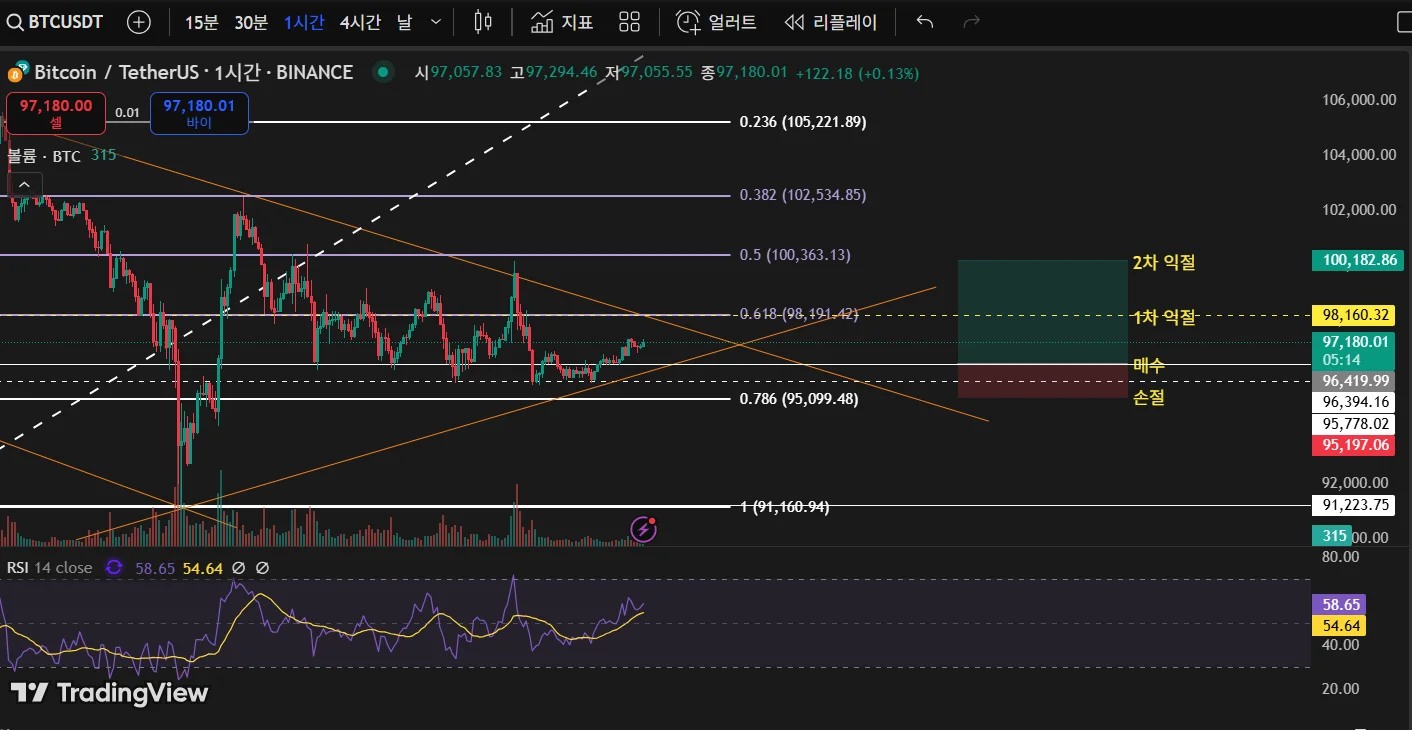
Task: Create an alert with 얼러트 button
Action: 716,21
